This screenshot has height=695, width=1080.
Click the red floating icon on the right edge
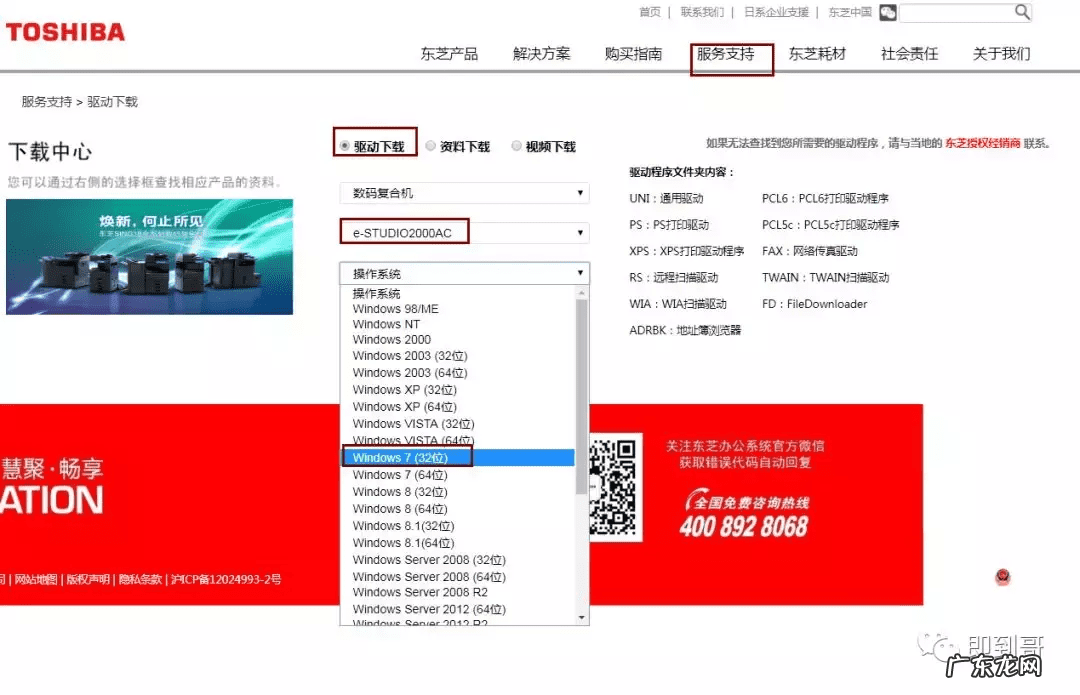coord(1002,576)
